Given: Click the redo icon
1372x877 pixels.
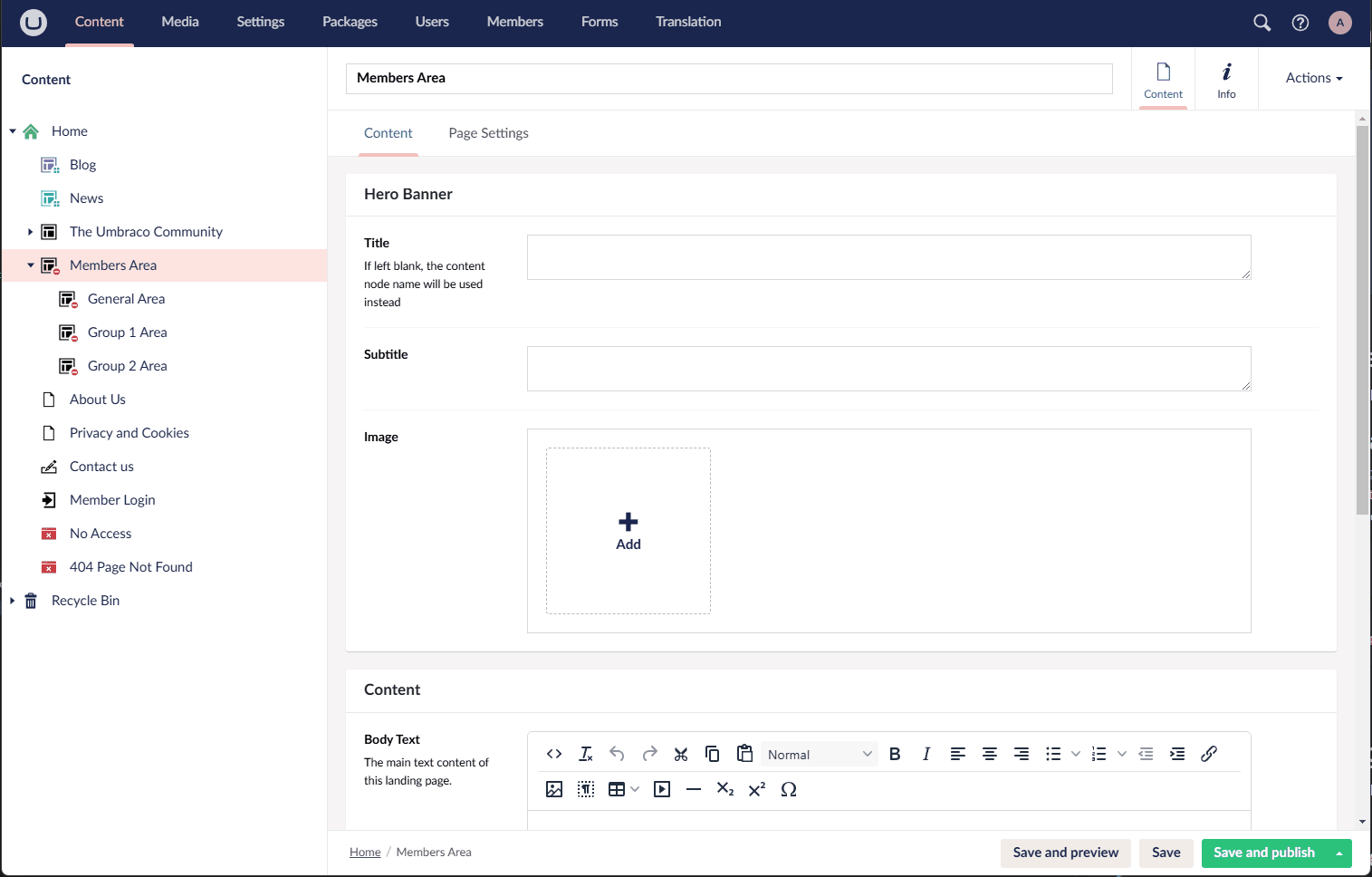Looking at the screenshot, I should click(x=649, y=754).
